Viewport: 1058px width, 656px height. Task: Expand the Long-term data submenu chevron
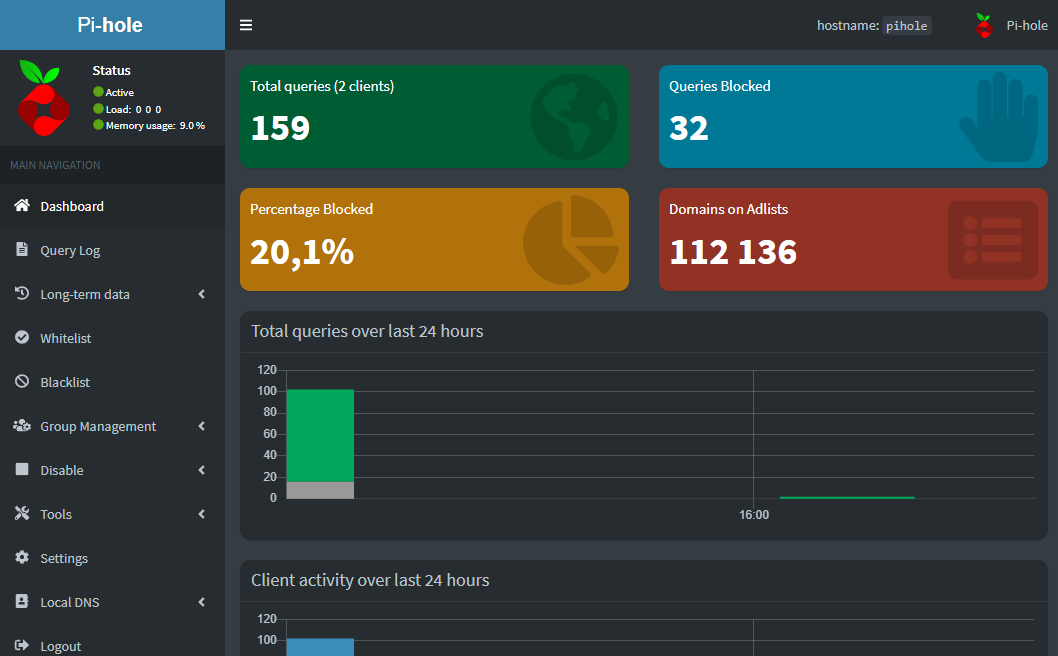pos(202,294)
